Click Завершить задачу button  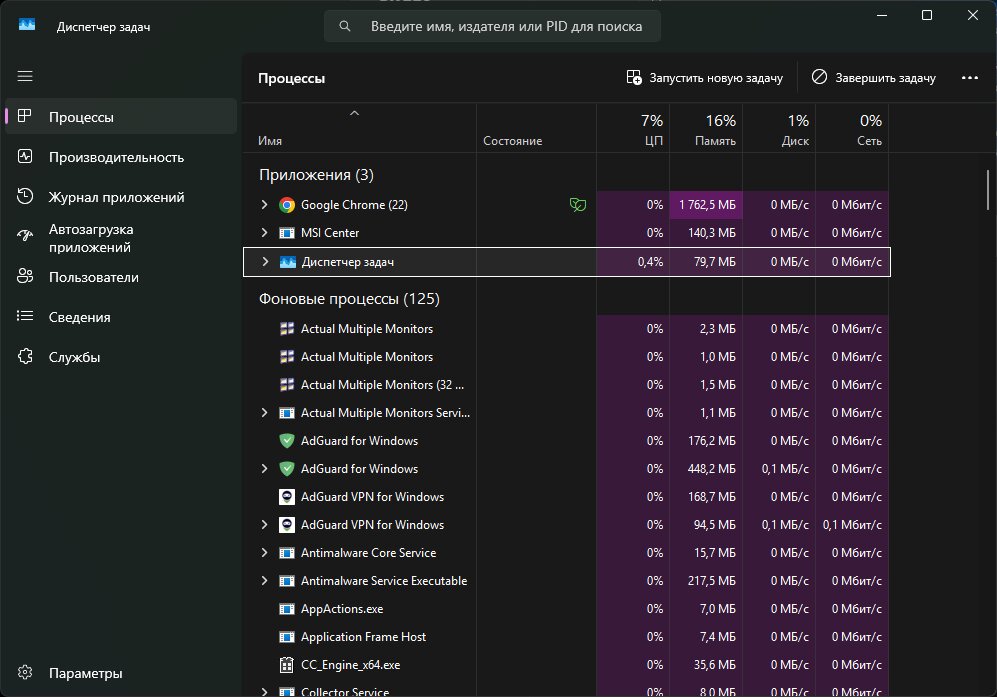[873, 77]
